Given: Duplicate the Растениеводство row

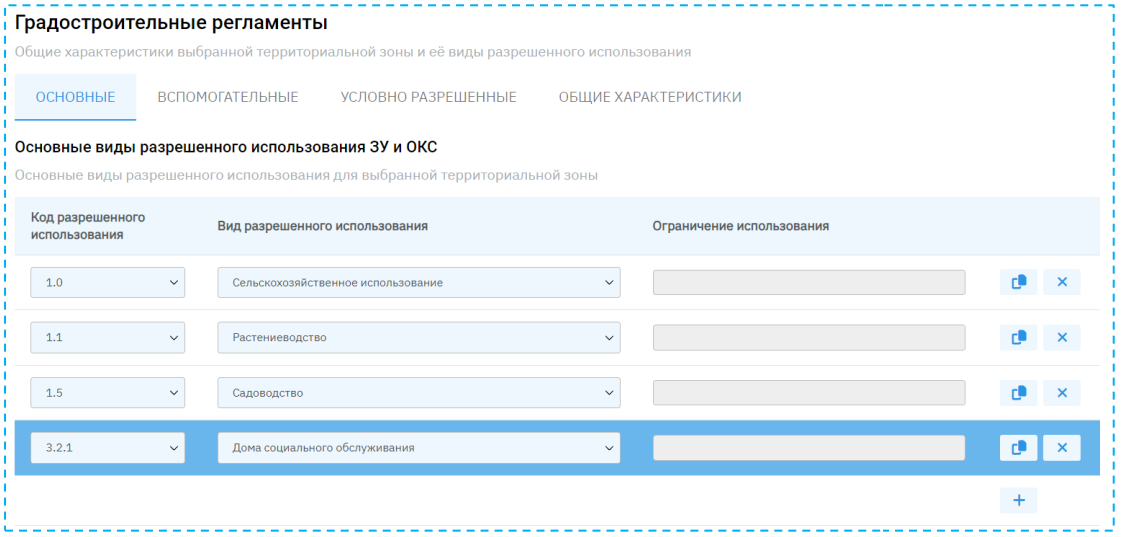Looking at the screenshot, I should click(x=1018, y=338).
